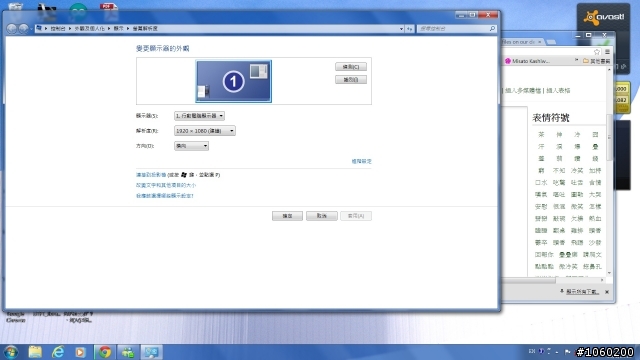The height and width of the screenshot is (360, 640).
Task: Switch to Chrome from the taskbar
Action: (x=104, y=352)
